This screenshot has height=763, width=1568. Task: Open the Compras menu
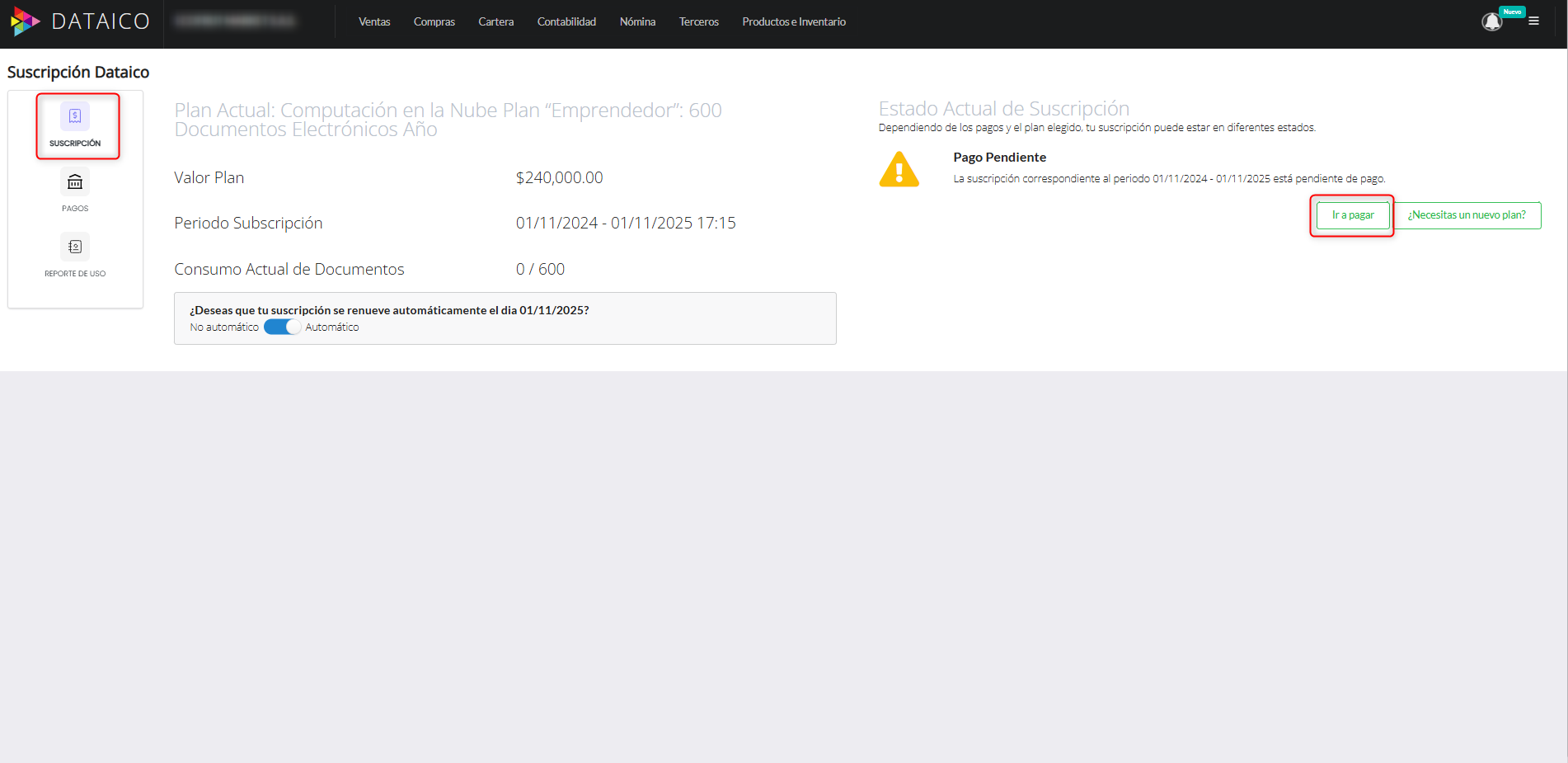(x=434, y=22)
